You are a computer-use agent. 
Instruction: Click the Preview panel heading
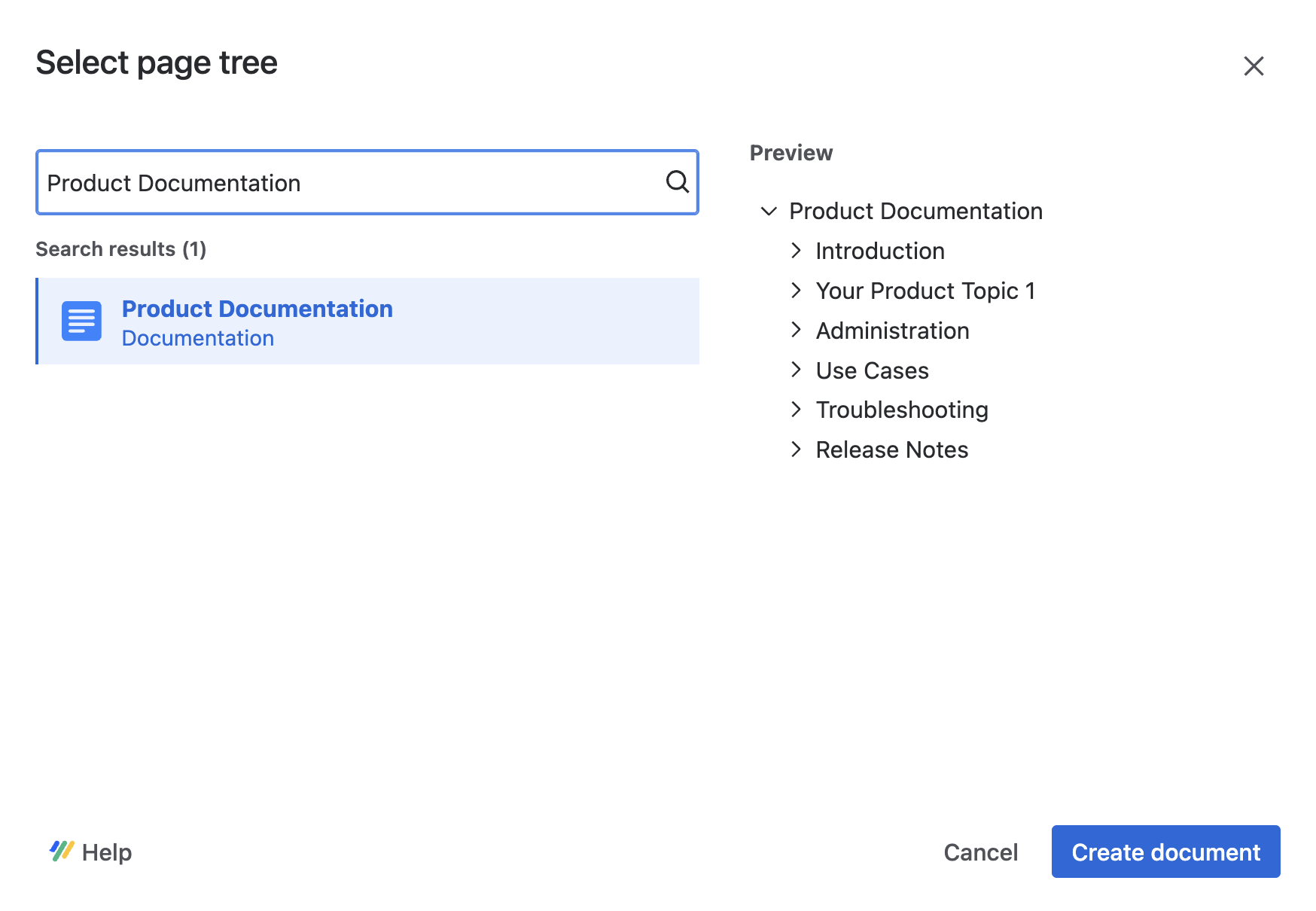pos(791,152)
